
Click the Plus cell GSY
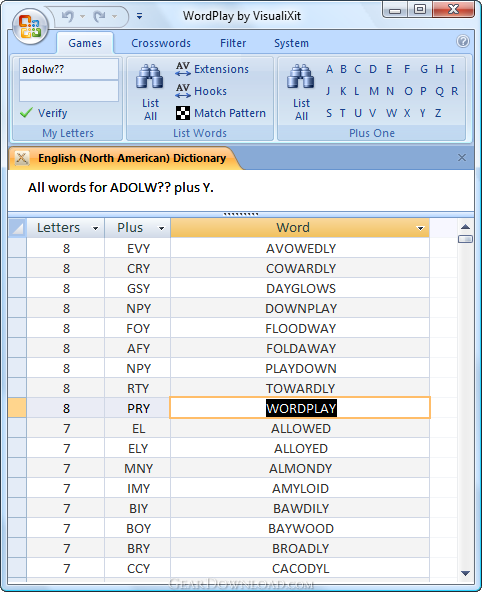click(138, 288)
